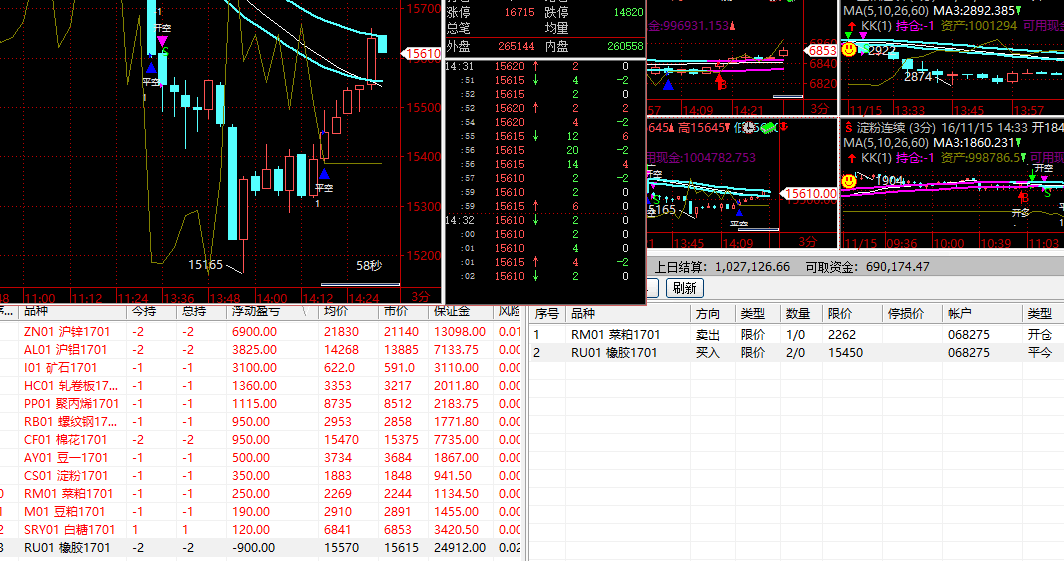The width and height of the screenshot is (1064, 561).
Task: Click the 15610 price tag on main chart axis
Action: pos(422,53)
